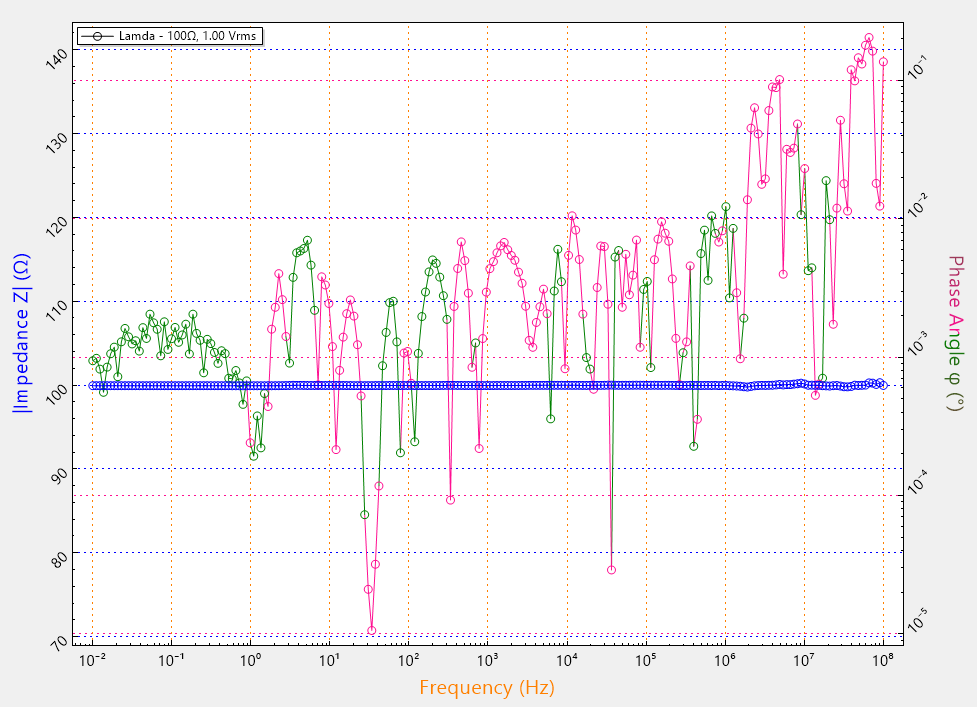Click the 10³ frequency tick label
The width and height of the screenshot is (977, 707).
487,660
